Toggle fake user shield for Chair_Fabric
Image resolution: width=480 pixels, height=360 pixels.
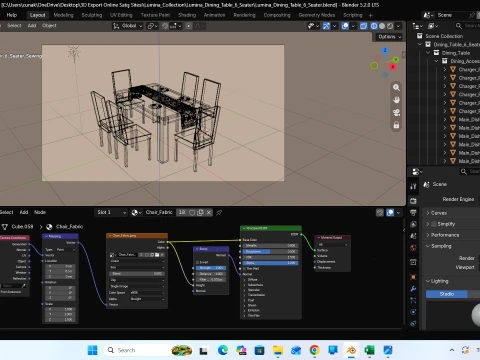pyautogui.click(x=192, y=212)
